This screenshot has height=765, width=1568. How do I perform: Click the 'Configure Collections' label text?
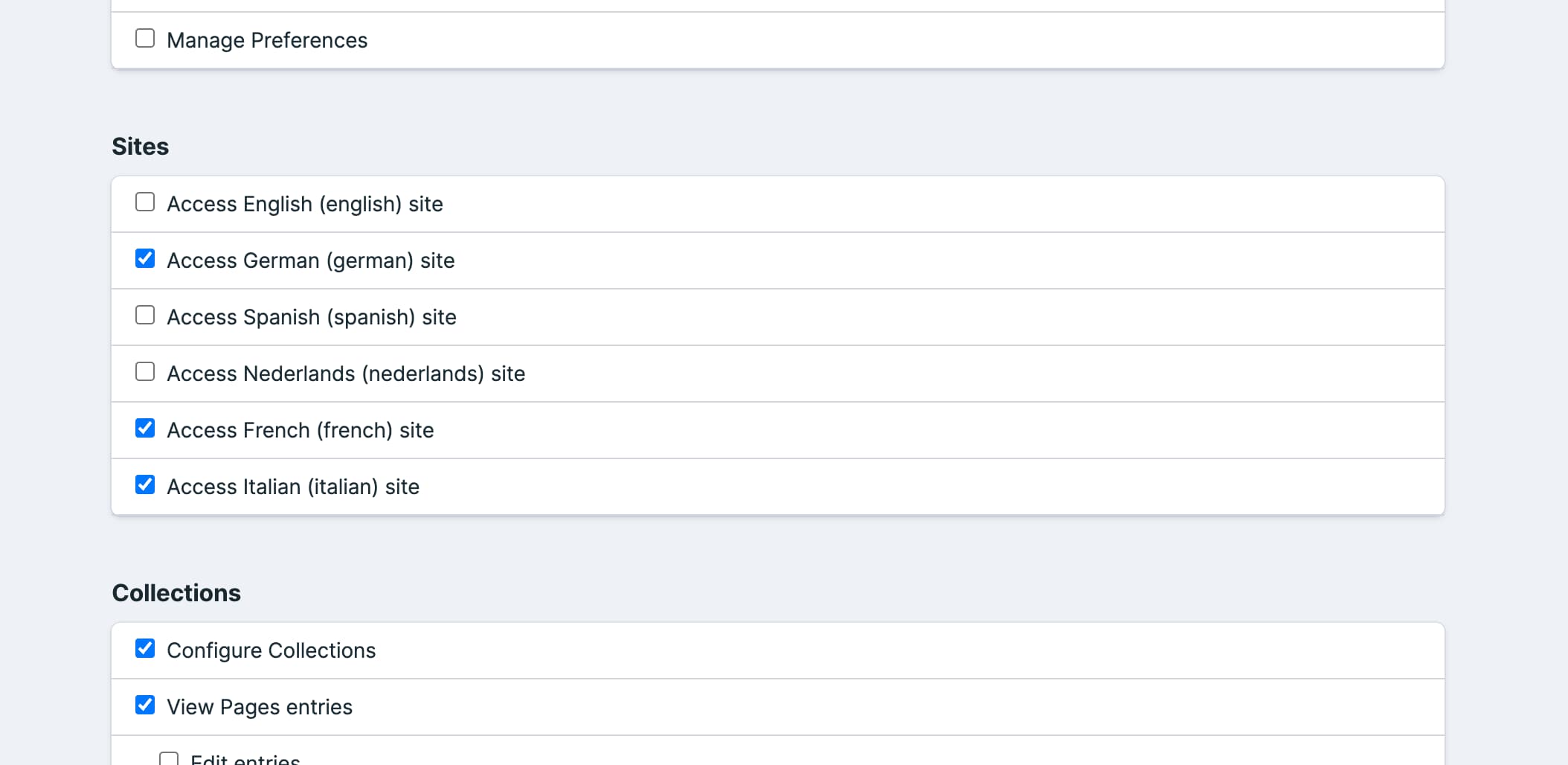(x=271, y=650)
